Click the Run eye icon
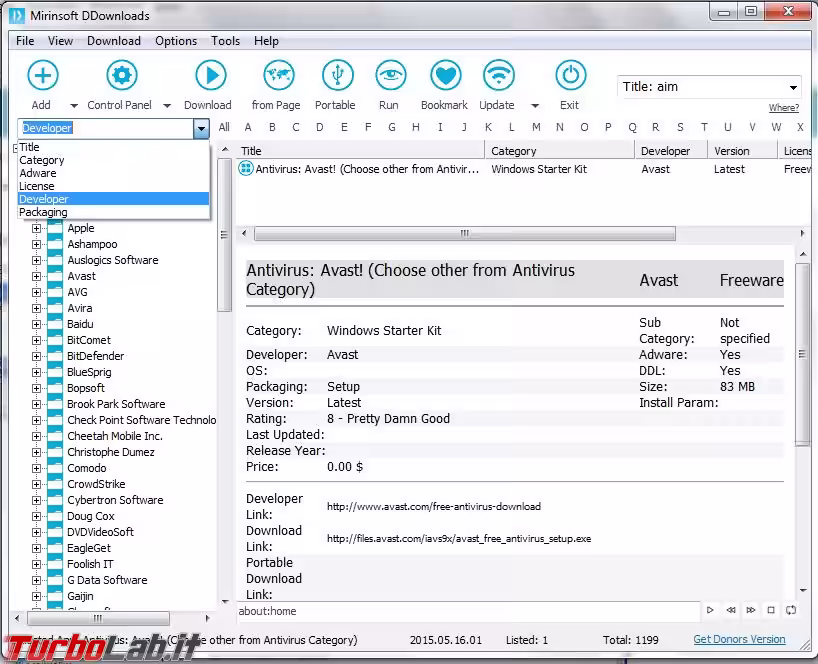 point(390,76)
